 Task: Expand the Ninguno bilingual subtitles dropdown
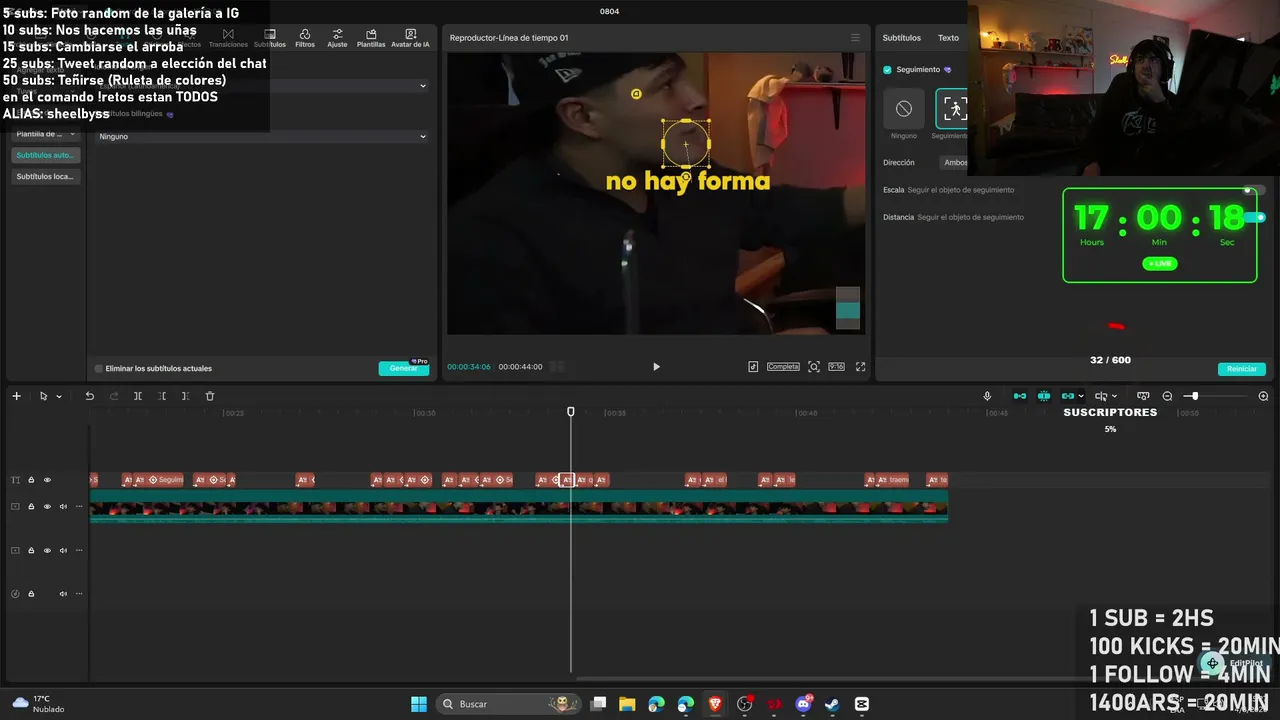pos(262,136)
